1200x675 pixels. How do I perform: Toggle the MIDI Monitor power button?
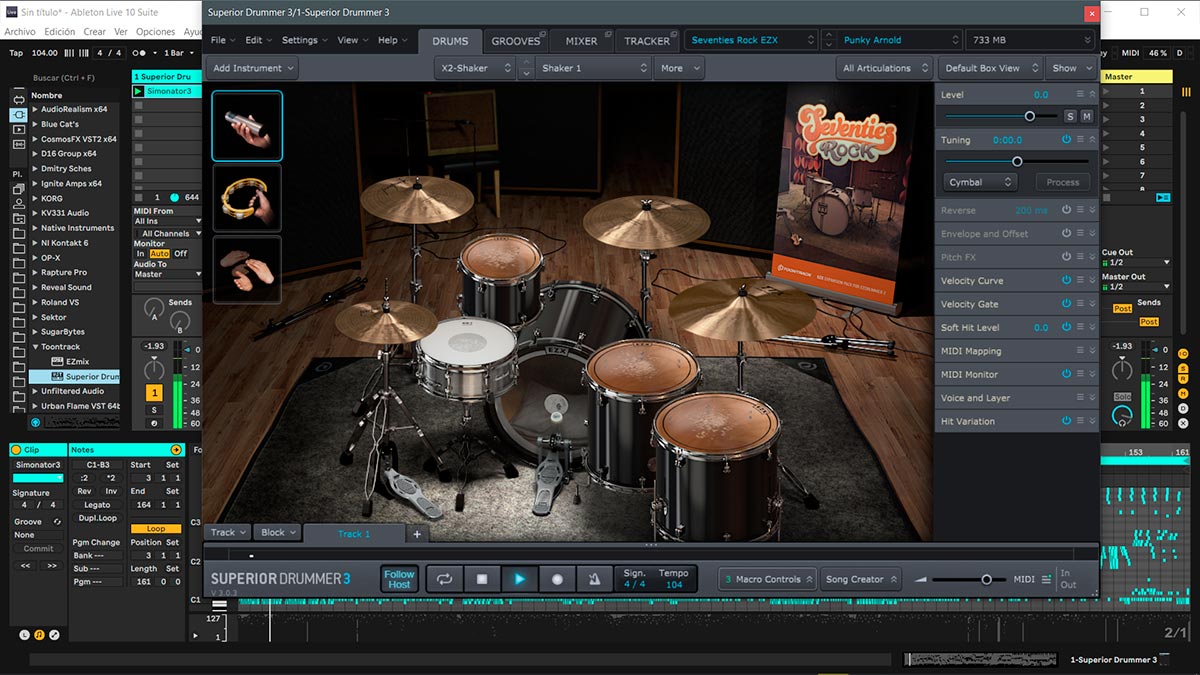(x=1066, y=374)
